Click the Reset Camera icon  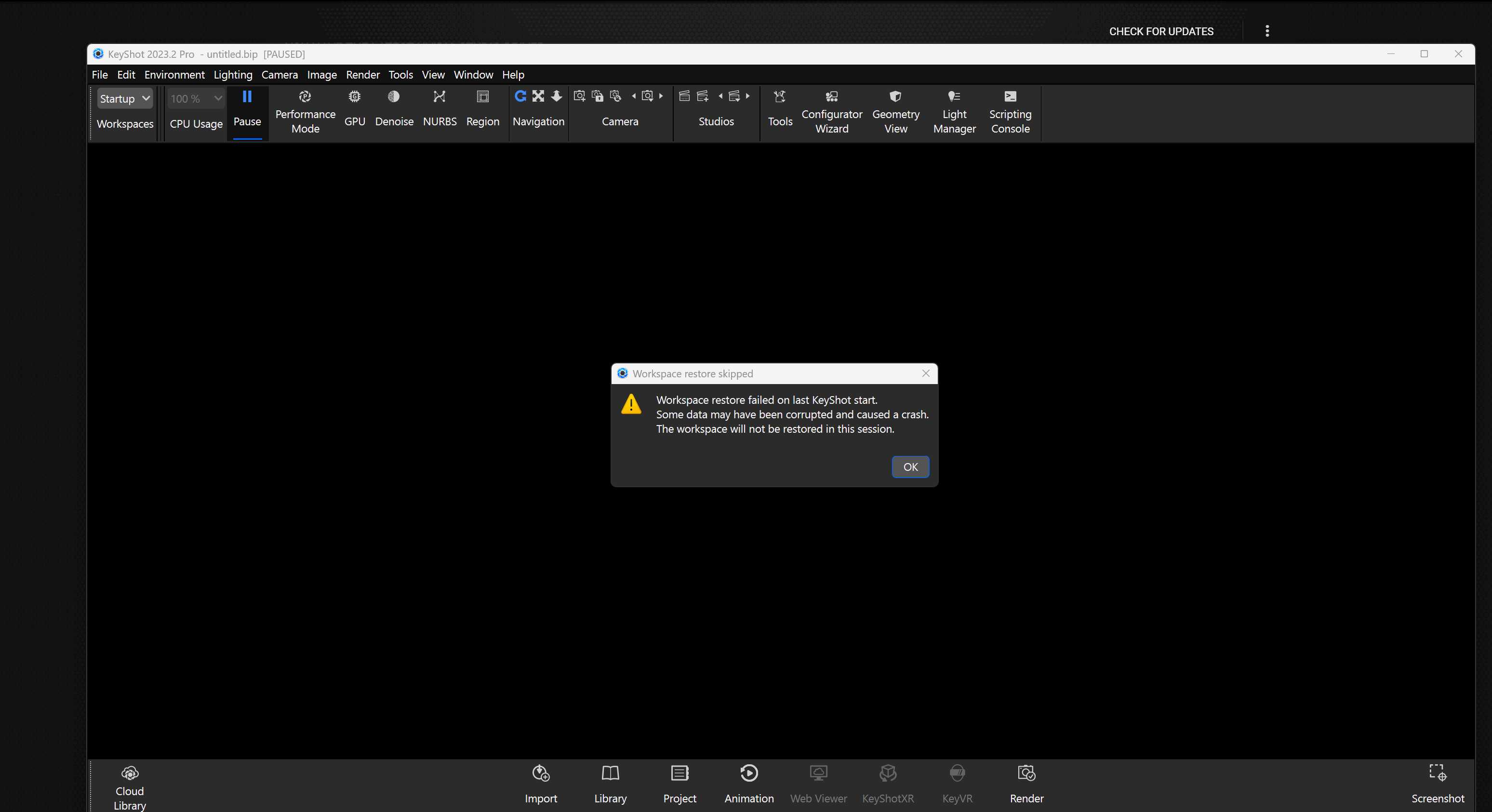coord(616,96)
